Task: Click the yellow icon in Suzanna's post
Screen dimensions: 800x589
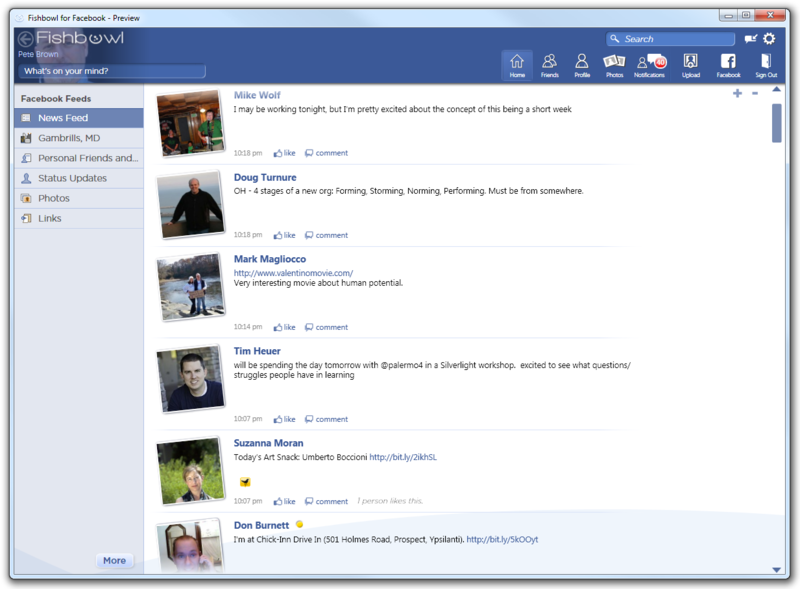Action: pos(245,481)
